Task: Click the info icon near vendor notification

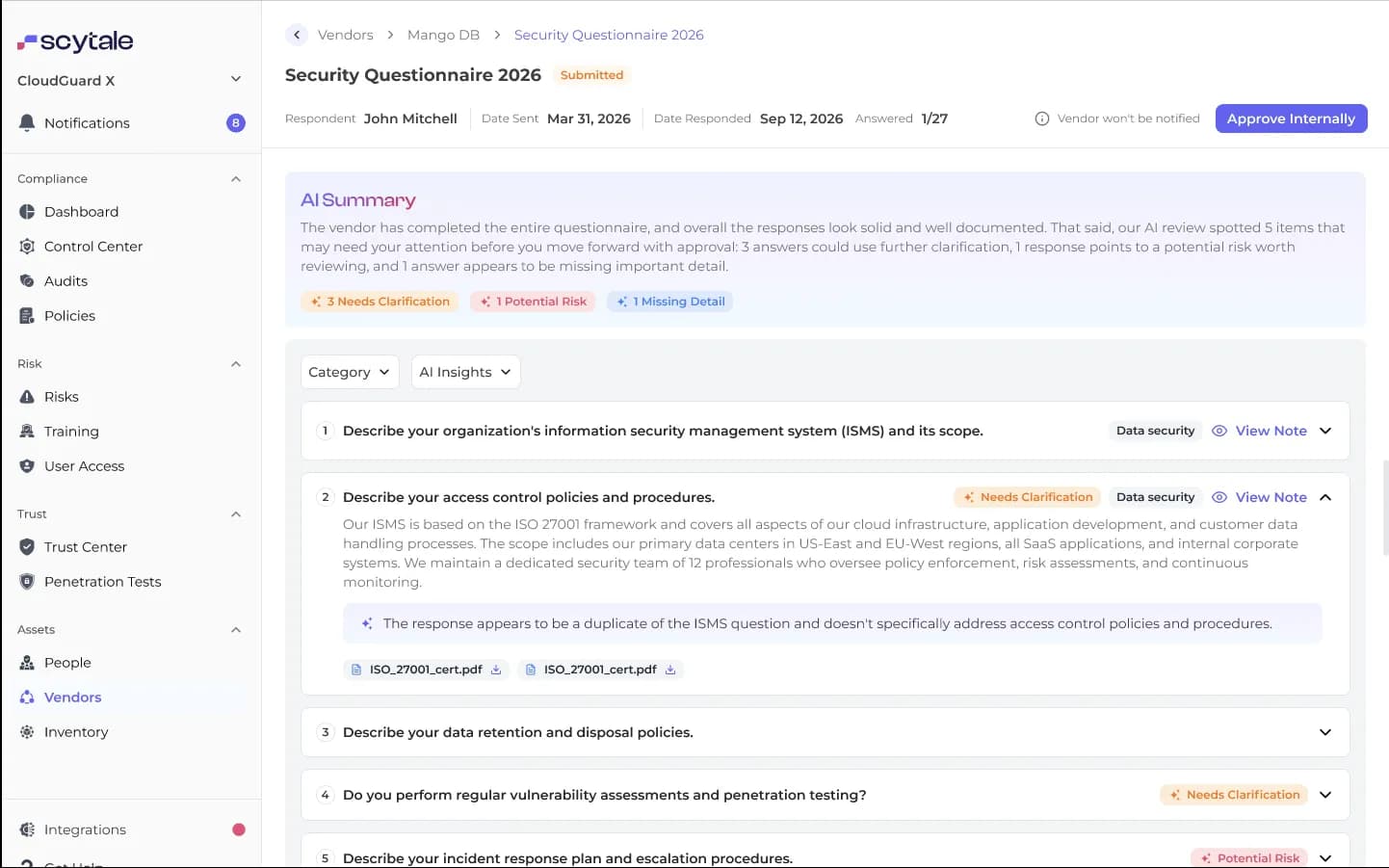Action: pos(1042,118)
